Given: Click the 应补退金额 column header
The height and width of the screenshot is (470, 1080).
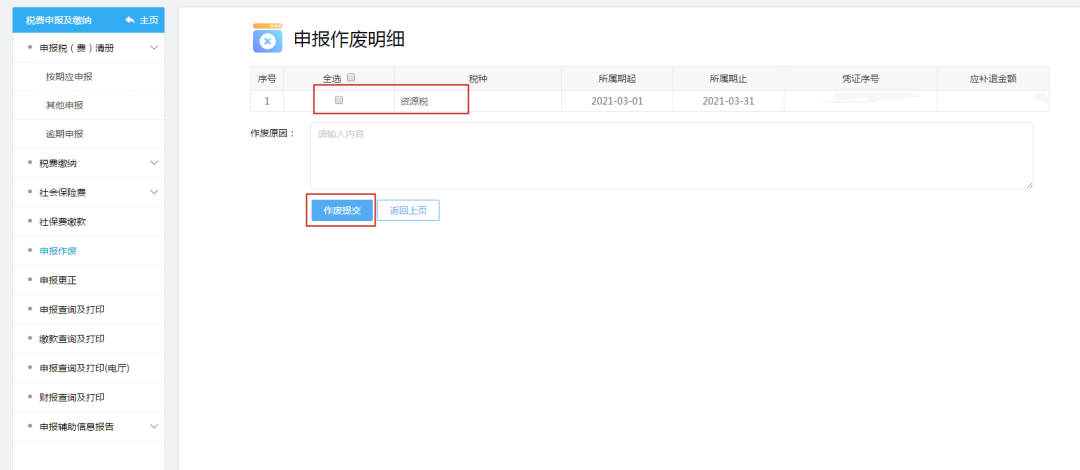Looking at the screenshot, I should 993,79.
